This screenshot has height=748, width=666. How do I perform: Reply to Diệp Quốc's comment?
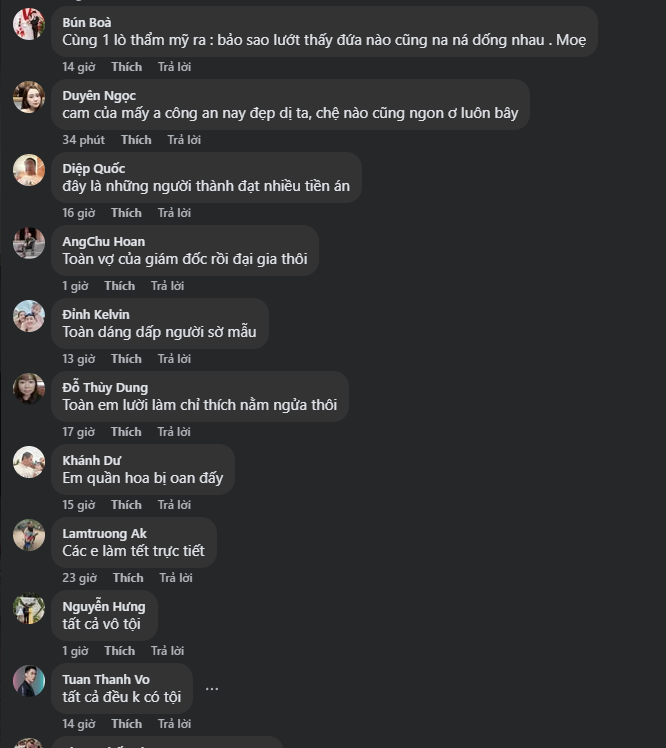click(174, 213)
